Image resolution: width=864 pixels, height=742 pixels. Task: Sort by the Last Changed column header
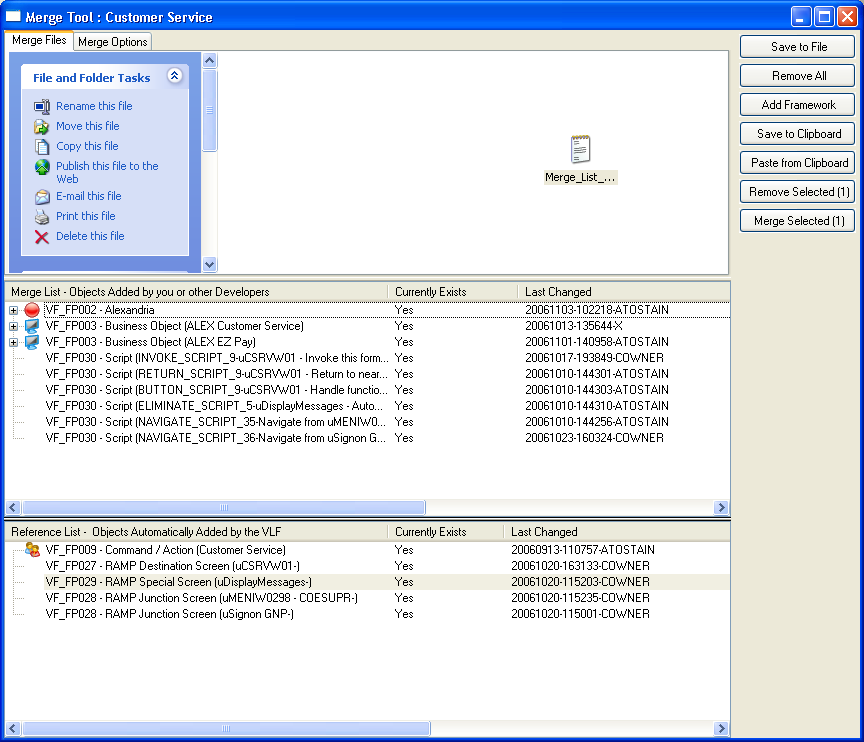tap(558, 292)
